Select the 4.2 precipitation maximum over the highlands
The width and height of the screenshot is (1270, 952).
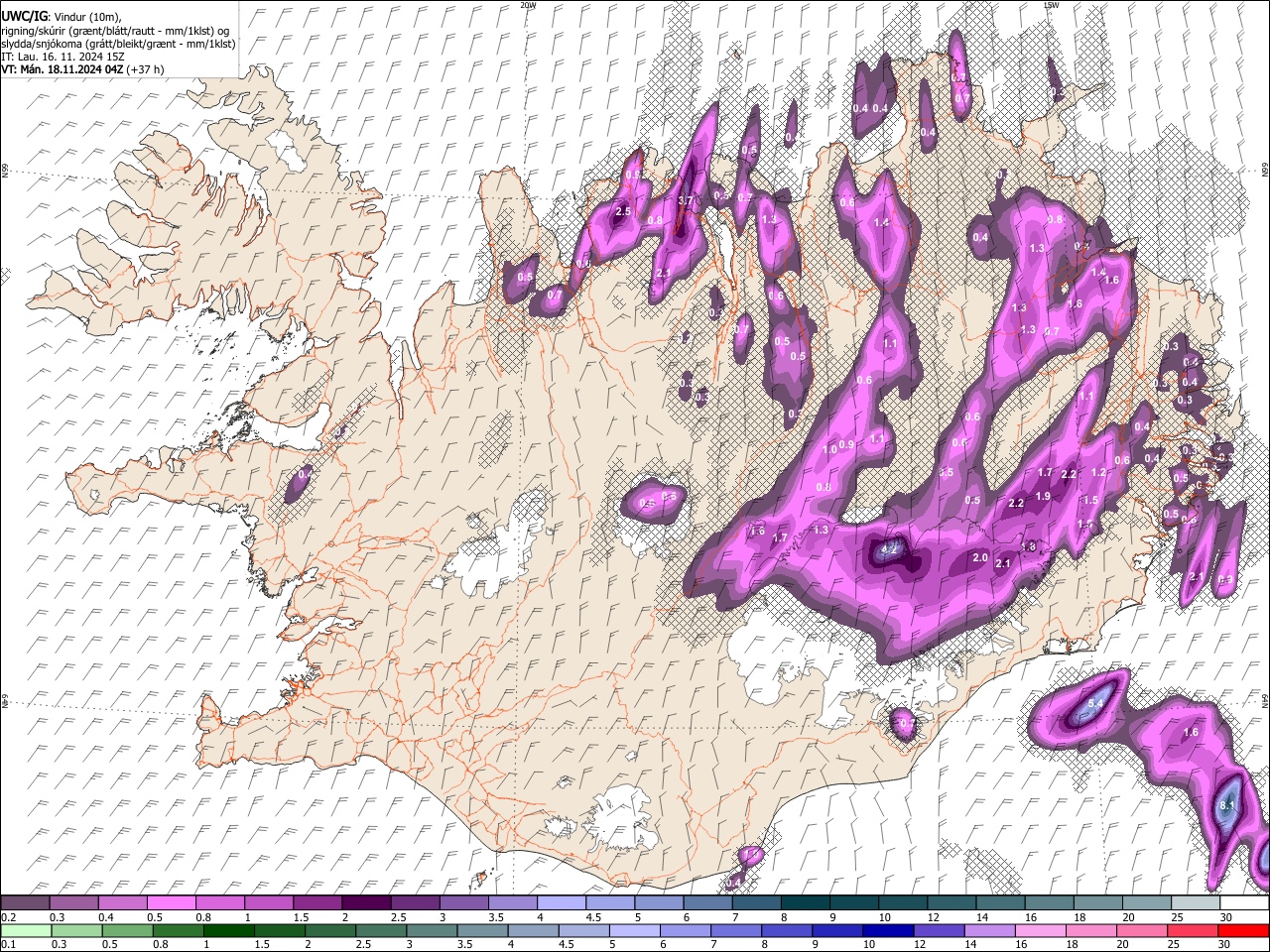pos(890,548)
